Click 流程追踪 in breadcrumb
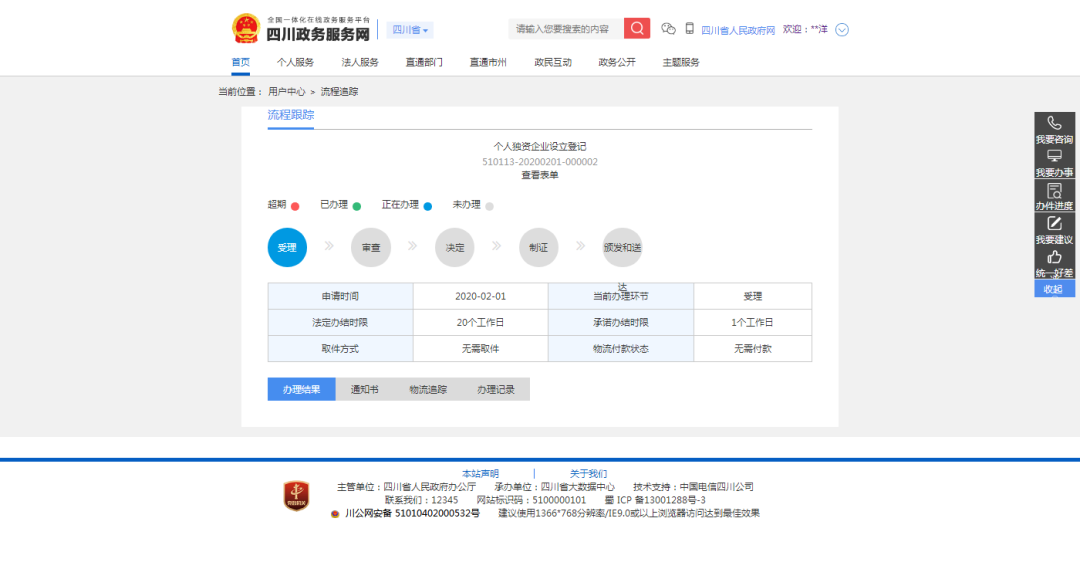The height and width of the screenshot is (569, 1080). pos(339,92)
